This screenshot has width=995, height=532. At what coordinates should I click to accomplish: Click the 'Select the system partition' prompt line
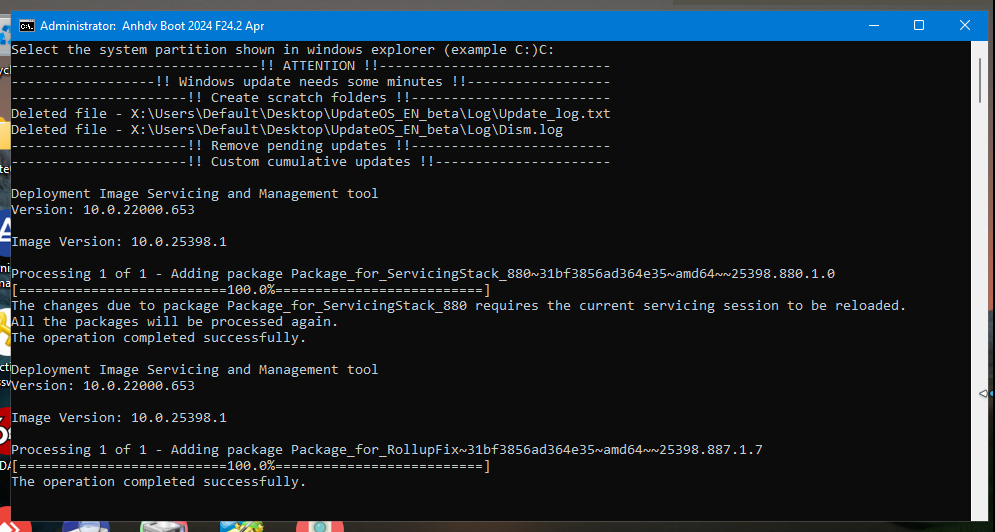(283, 50)
